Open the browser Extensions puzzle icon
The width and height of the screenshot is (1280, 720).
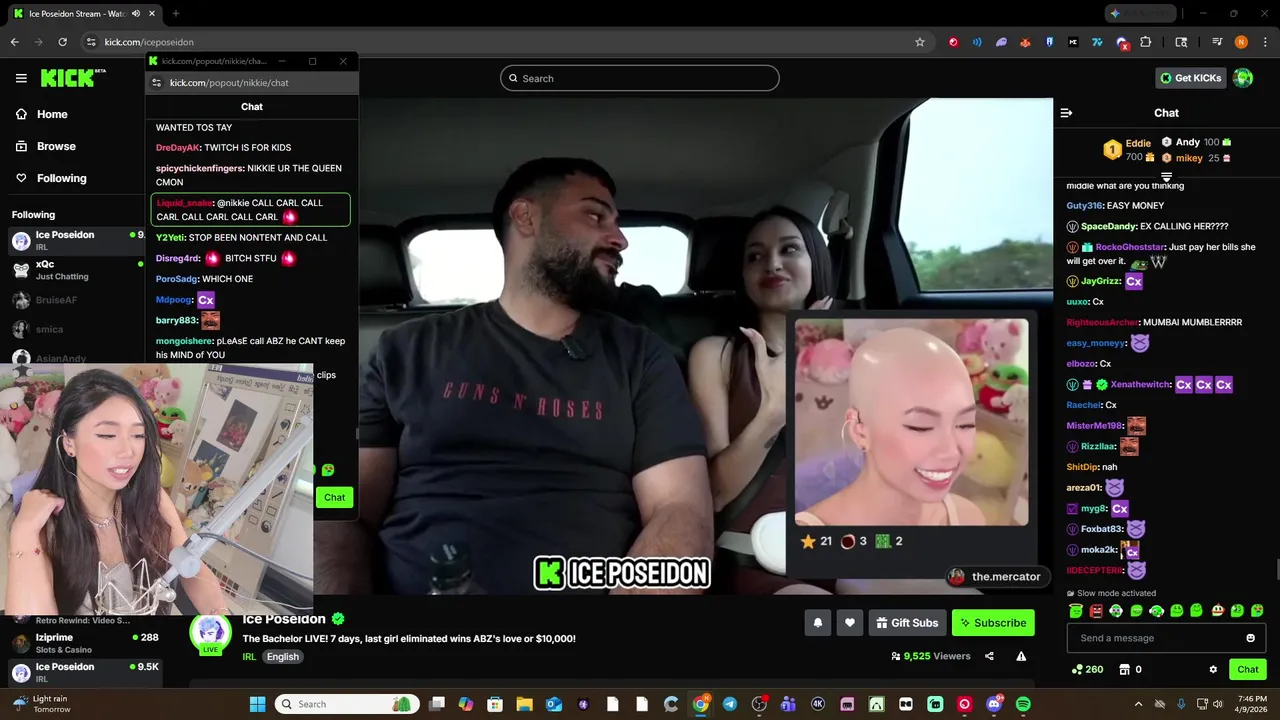point(1145,42)
